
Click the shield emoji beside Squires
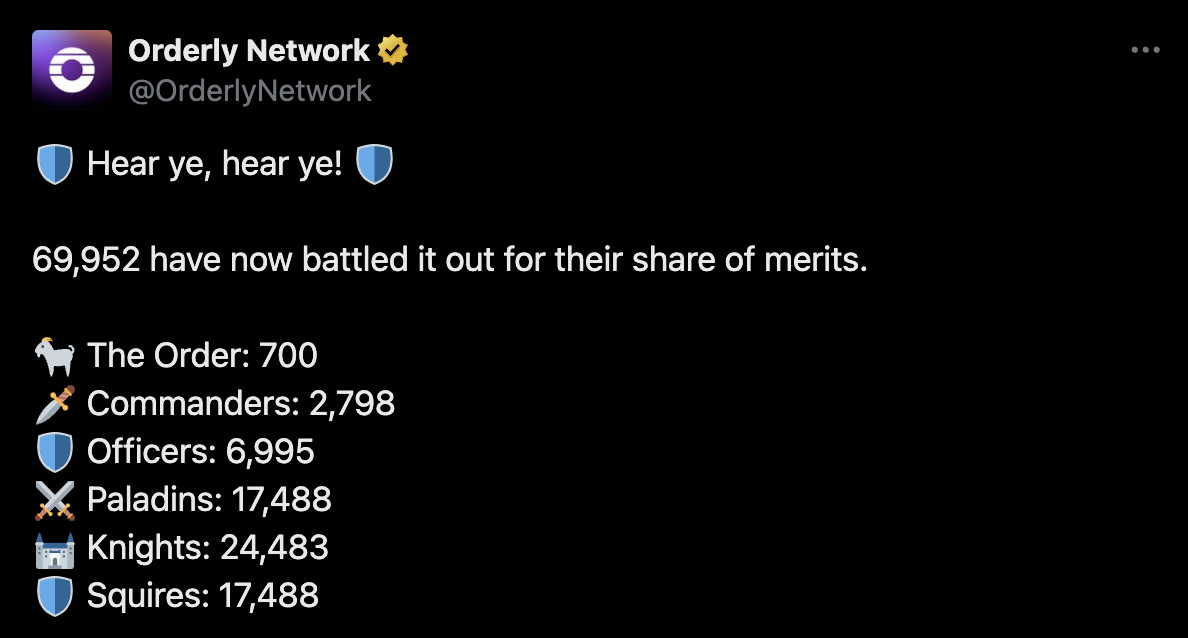pos(54,596)
